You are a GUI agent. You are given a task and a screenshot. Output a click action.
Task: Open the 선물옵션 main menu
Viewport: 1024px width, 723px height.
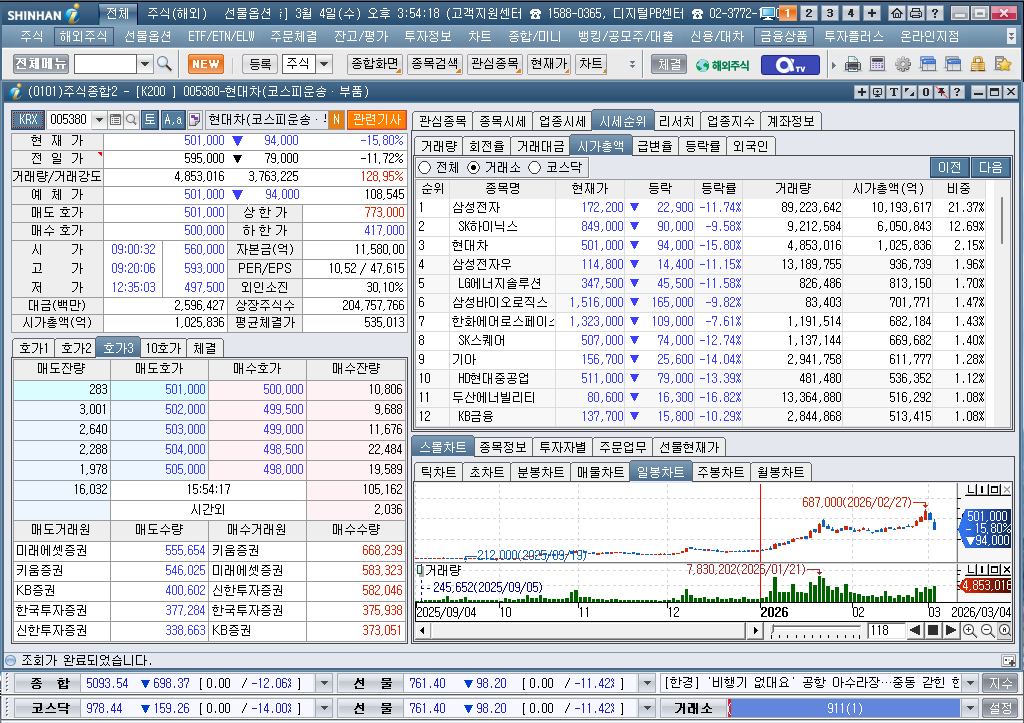coord(148,36)
